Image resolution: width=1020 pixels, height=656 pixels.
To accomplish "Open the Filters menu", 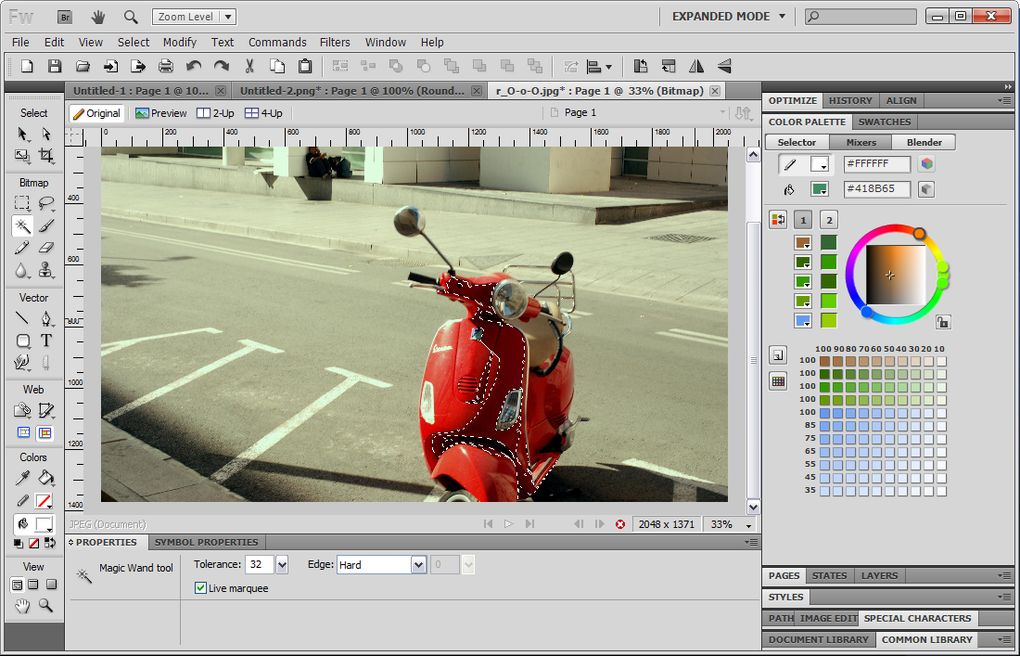I will [x=335, y=42].
